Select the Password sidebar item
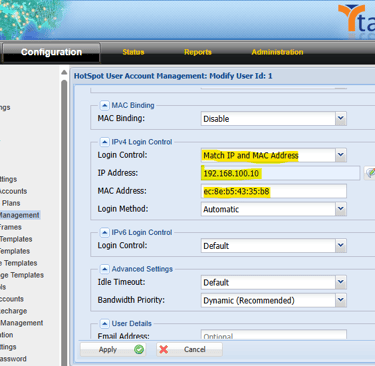Image resolution: width=375 pixels, height=366 pixels. coord(13,359)
